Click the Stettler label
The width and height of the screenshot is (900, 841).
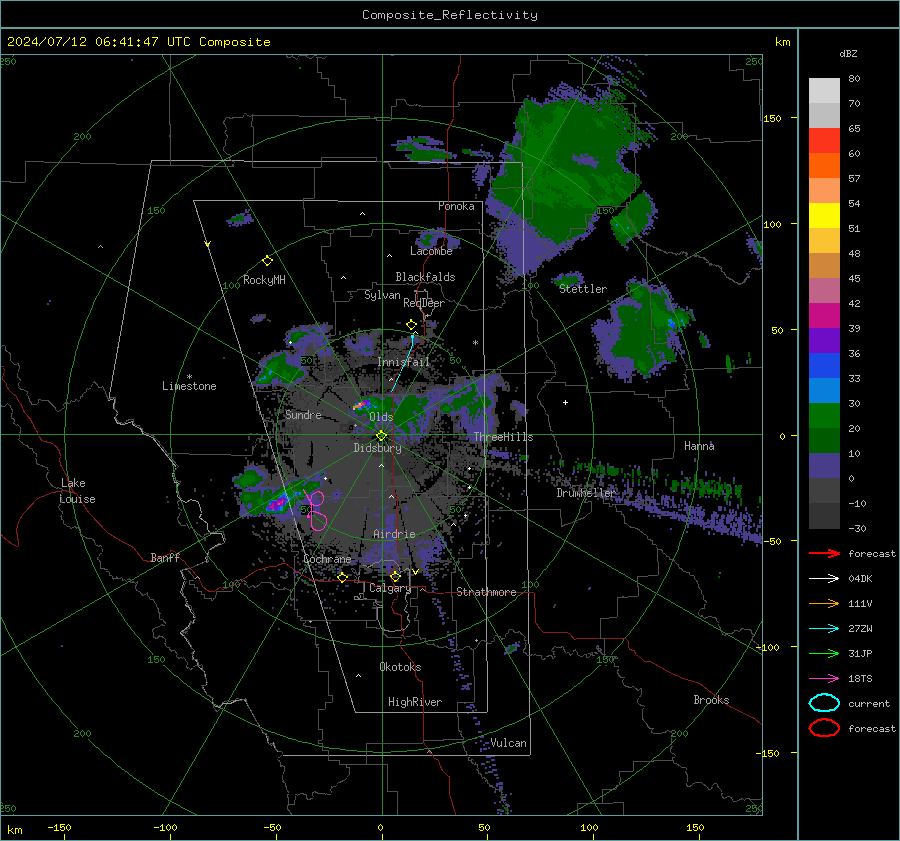click(x=583, y=289)
